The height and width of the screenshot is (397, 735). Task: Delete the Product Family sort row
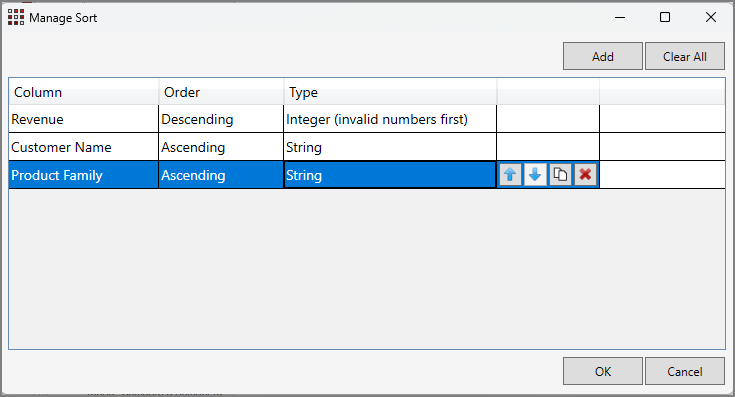[x=585, y=175]
